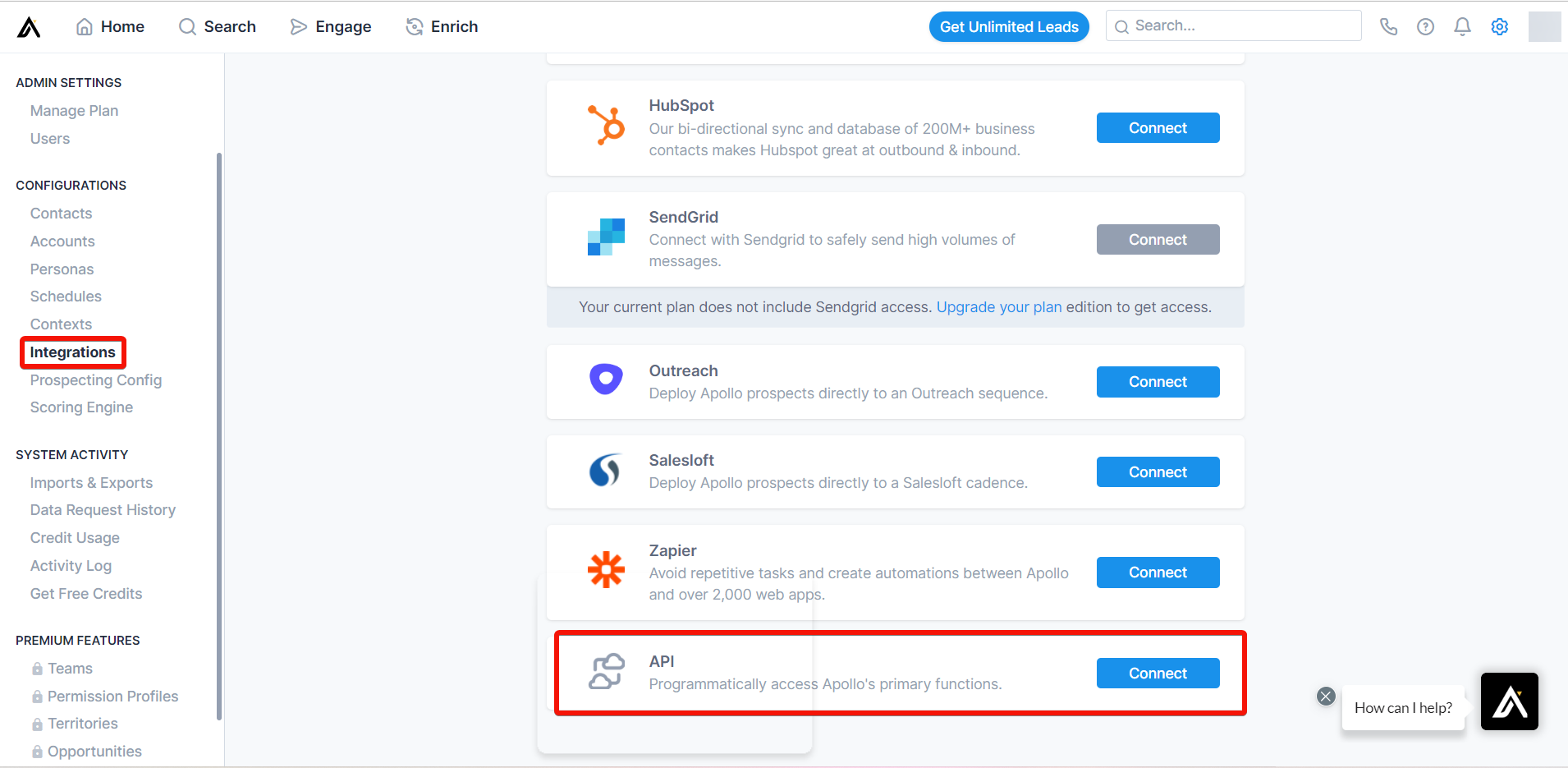Open the help question mark icon
Image resolution: width=1568 pixels, height=768 pixels.
(x=1425, y=26)
